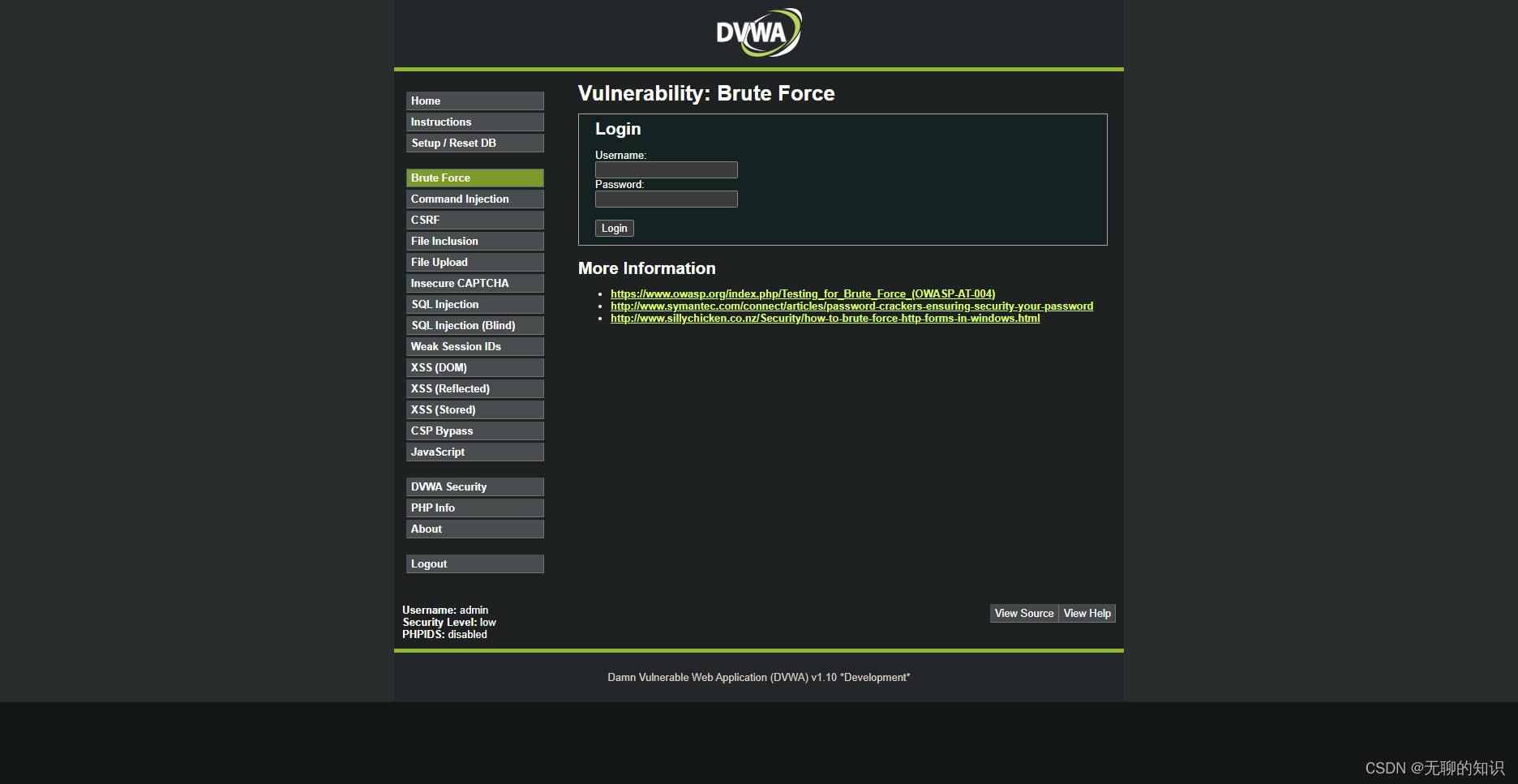Open the CSRF vulnerability page
This screenshot has width=1518, height=784.
[x=474, y=220]
